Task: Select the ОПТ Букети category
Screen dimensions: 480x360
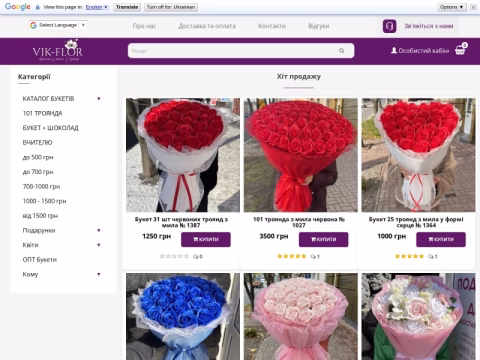Action: click(x=40, y=260)
